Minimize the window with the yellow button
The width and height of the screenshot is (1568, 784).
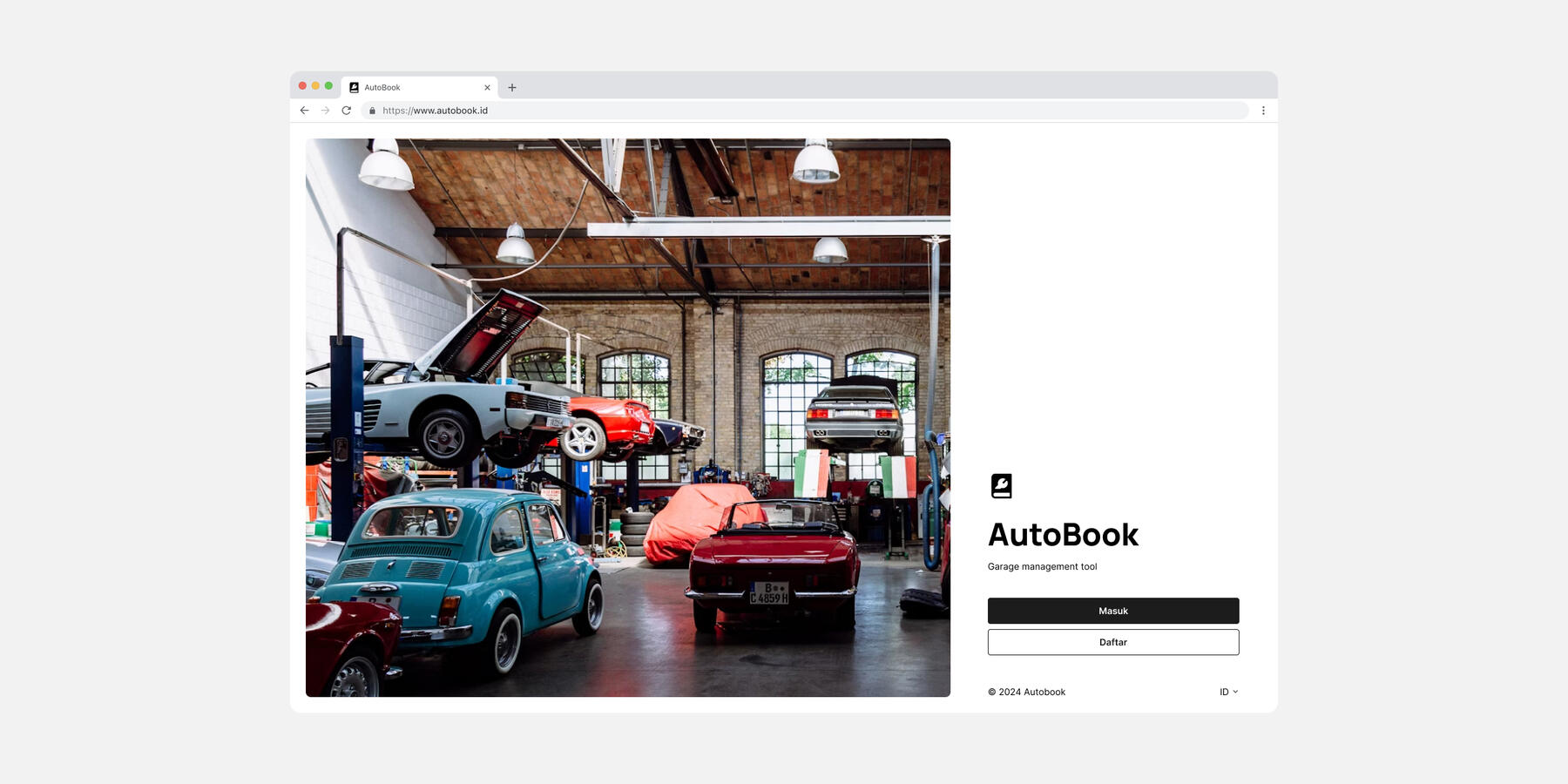click(315, 85)
